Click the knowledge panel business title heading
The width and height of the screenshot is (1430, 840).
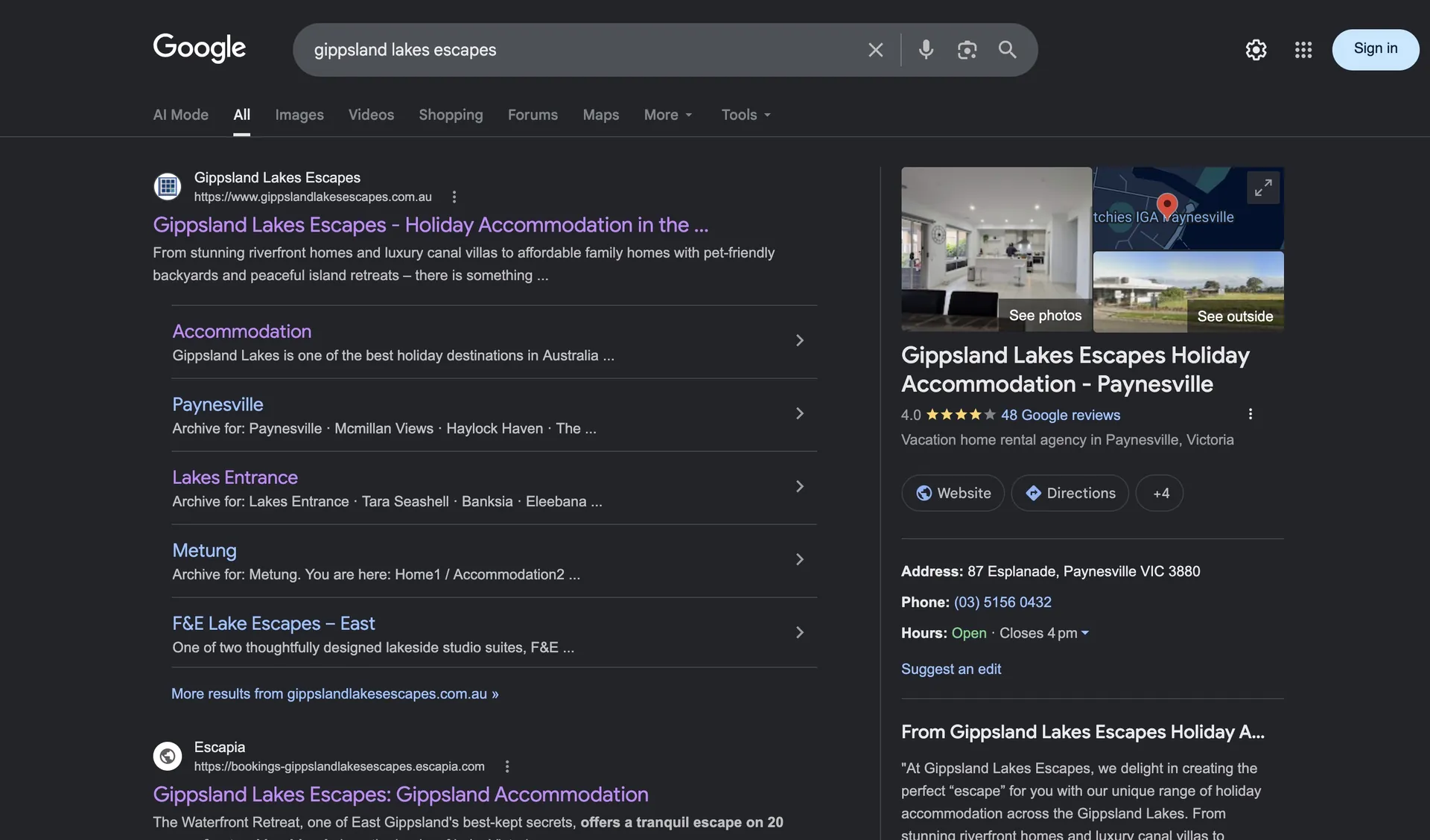click(x=1075, y=369)
